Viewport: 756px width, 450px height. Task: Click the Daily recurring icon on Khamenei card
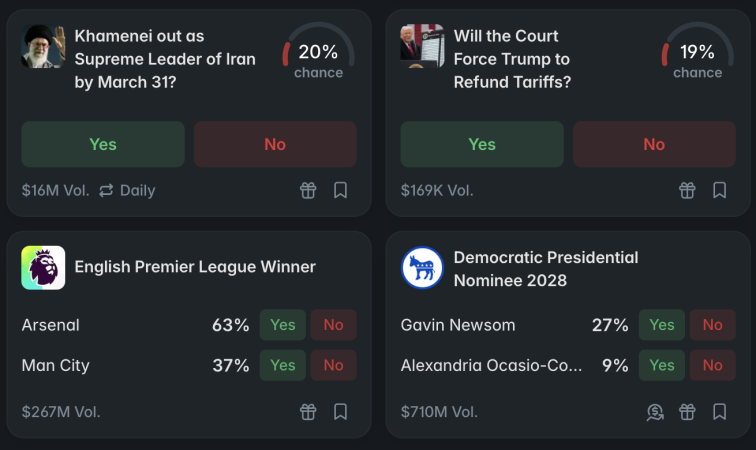[x=107, y=190]
